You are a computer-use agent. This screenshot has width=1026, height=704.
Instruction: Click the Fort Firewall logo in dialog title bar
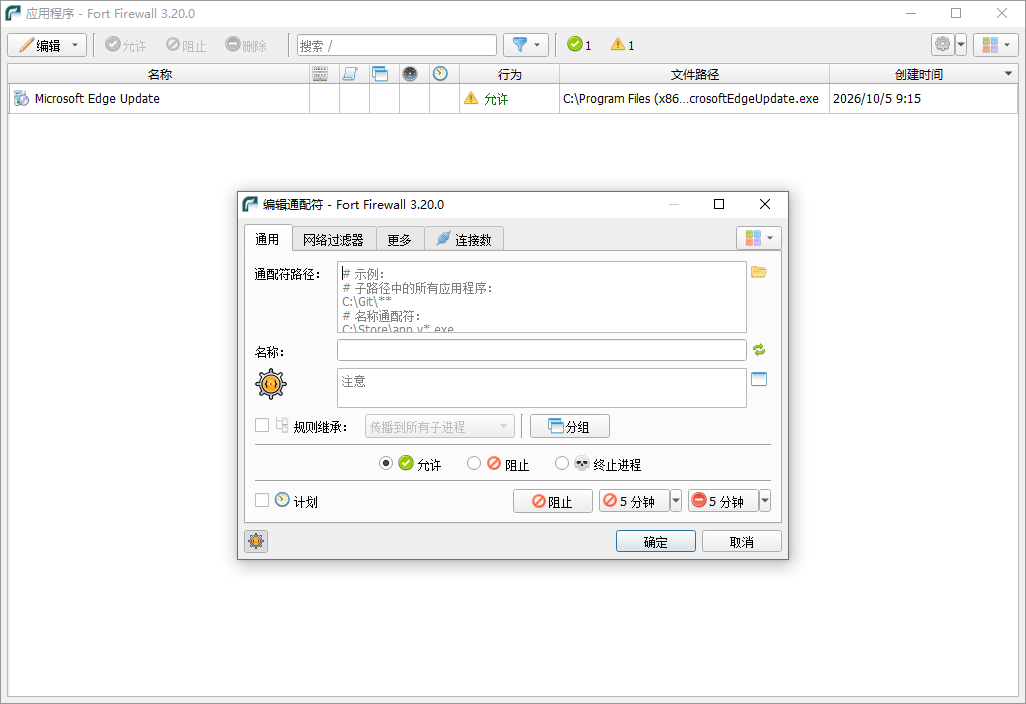click(x=250, y=204)
